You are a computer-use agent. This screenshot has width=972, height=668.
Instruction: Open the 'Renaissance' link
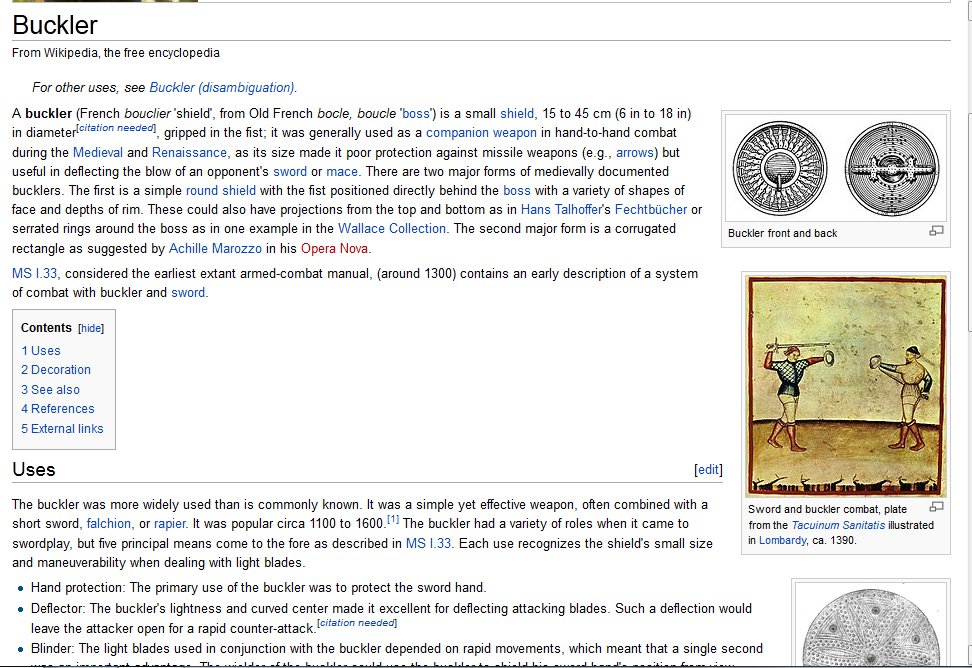point(189,152)
